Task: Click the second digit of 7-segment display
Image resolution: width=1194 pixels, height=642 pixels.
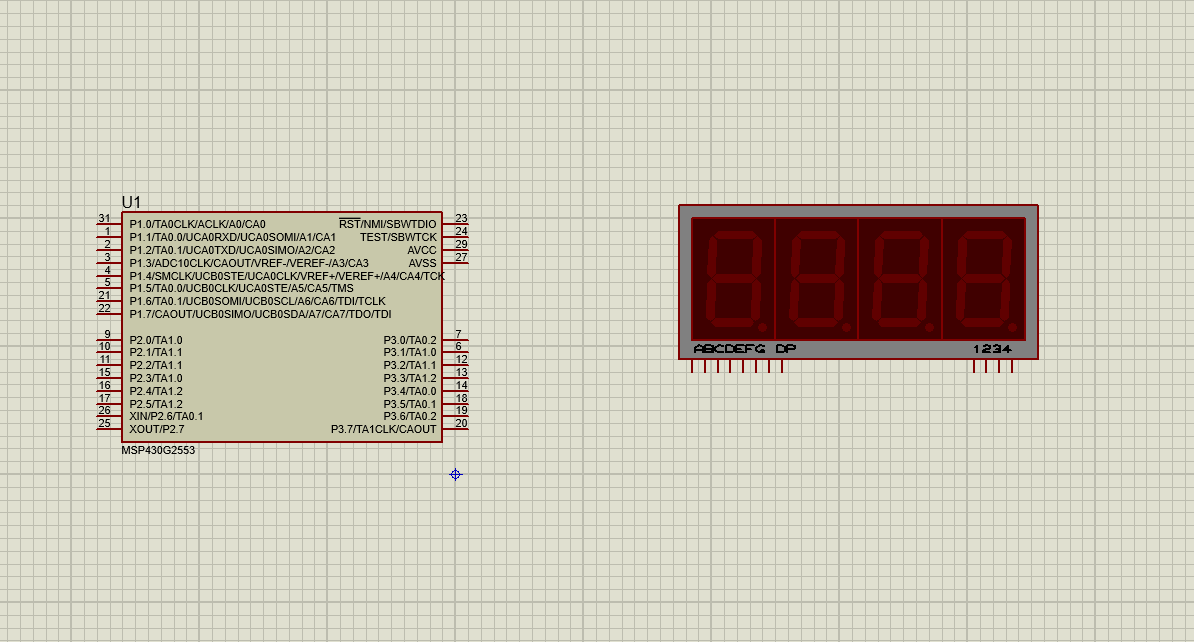Action: [x=817, y=279]
